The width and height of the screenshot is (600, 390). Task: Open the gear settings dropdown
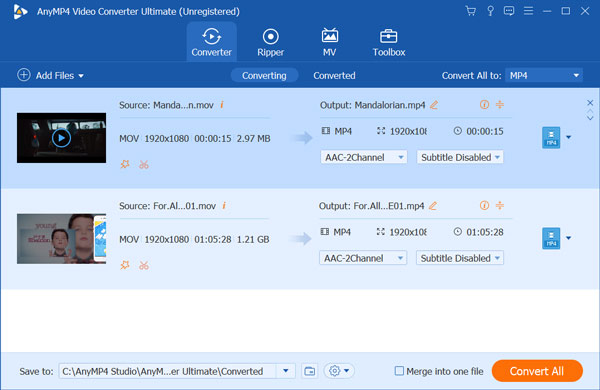(x=339, y=371)
